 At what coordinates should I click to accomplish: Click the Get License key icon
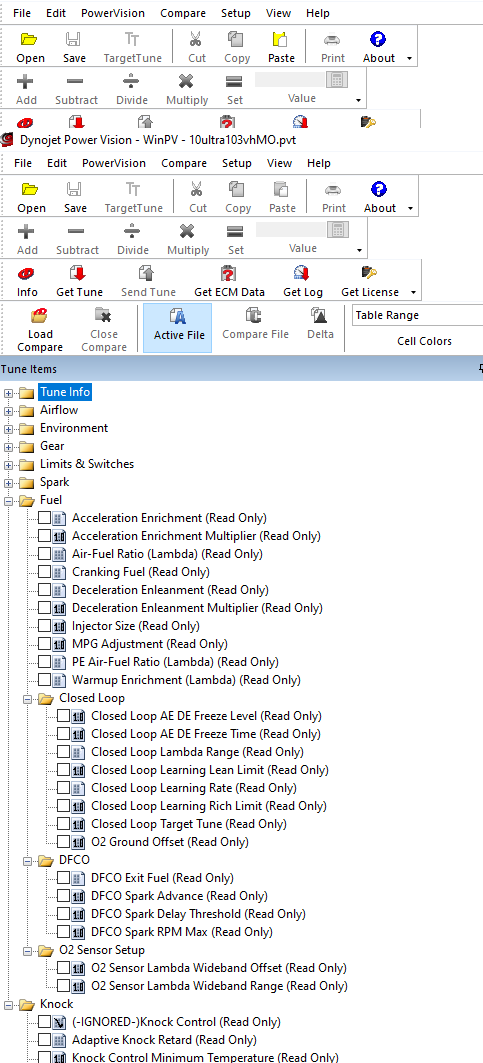coord(369,273)
